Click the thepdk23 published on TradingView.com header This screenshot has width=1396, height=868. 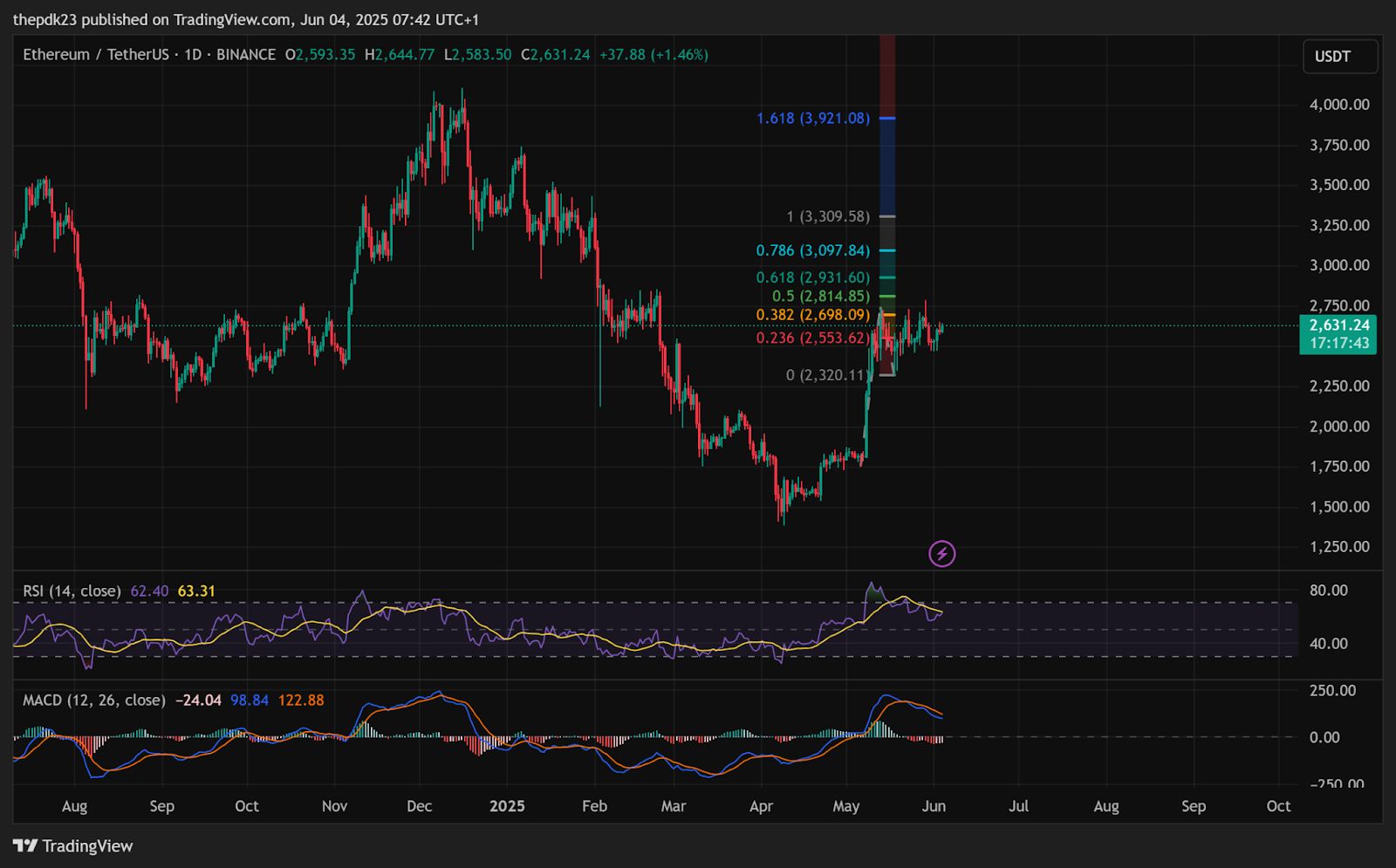(x=246, y=19)
